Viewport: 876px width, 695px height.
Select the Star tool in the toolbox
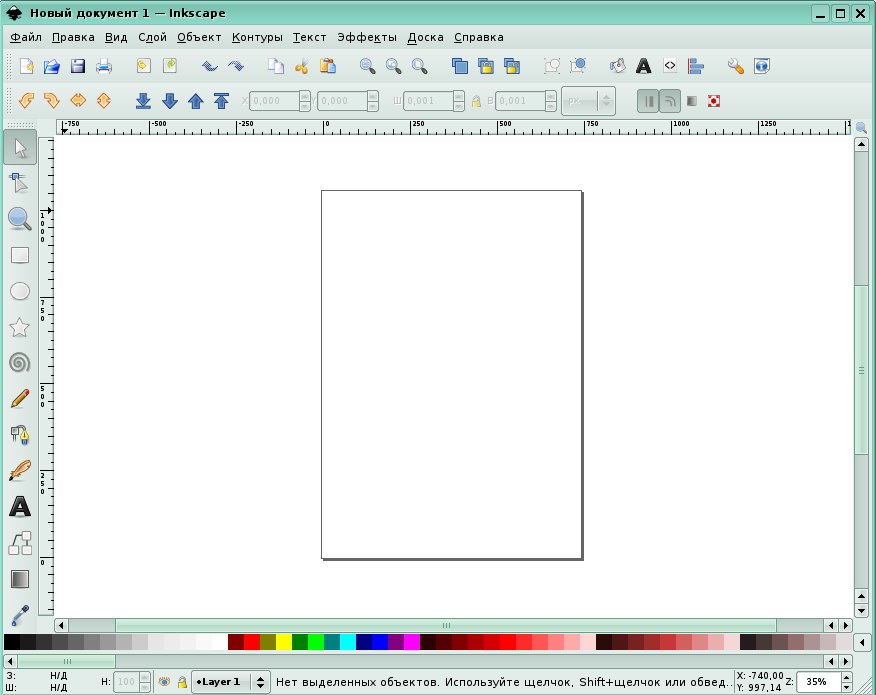19,327
